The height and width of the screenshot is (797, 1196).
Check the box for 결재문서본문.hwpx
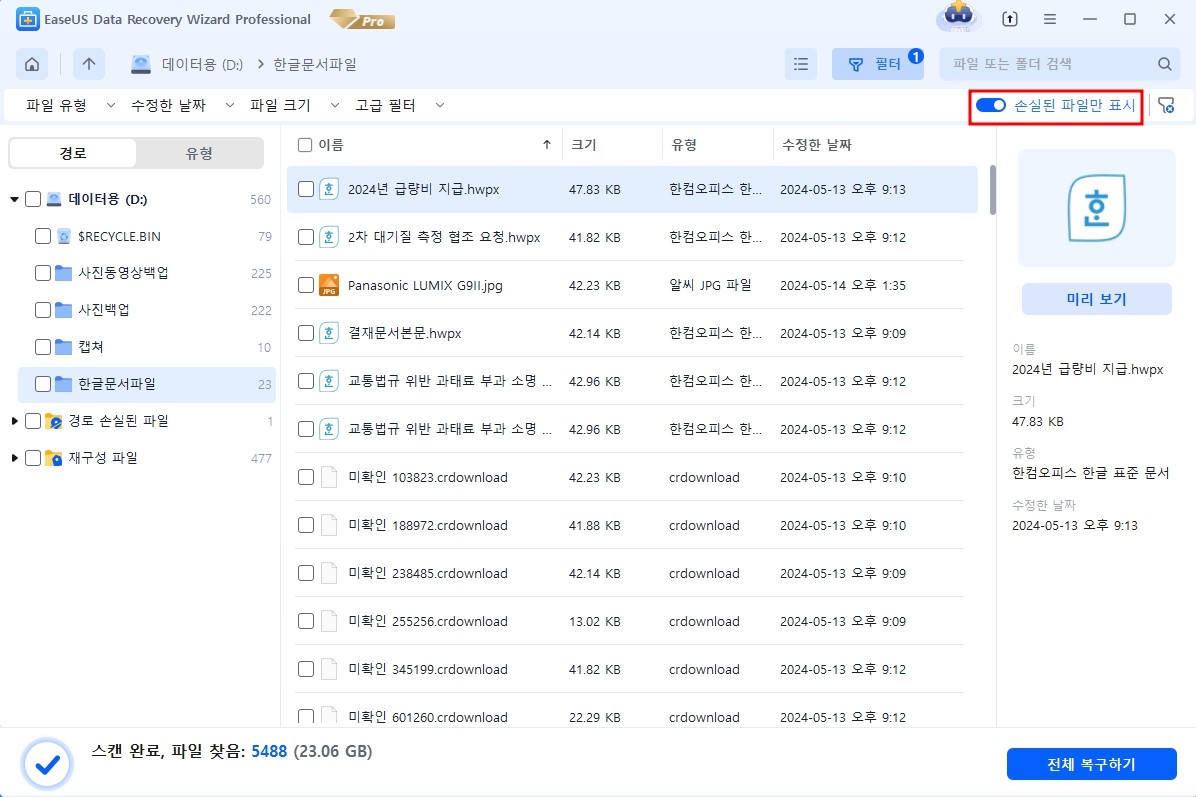pyautogui.click(x=306, y=333)
